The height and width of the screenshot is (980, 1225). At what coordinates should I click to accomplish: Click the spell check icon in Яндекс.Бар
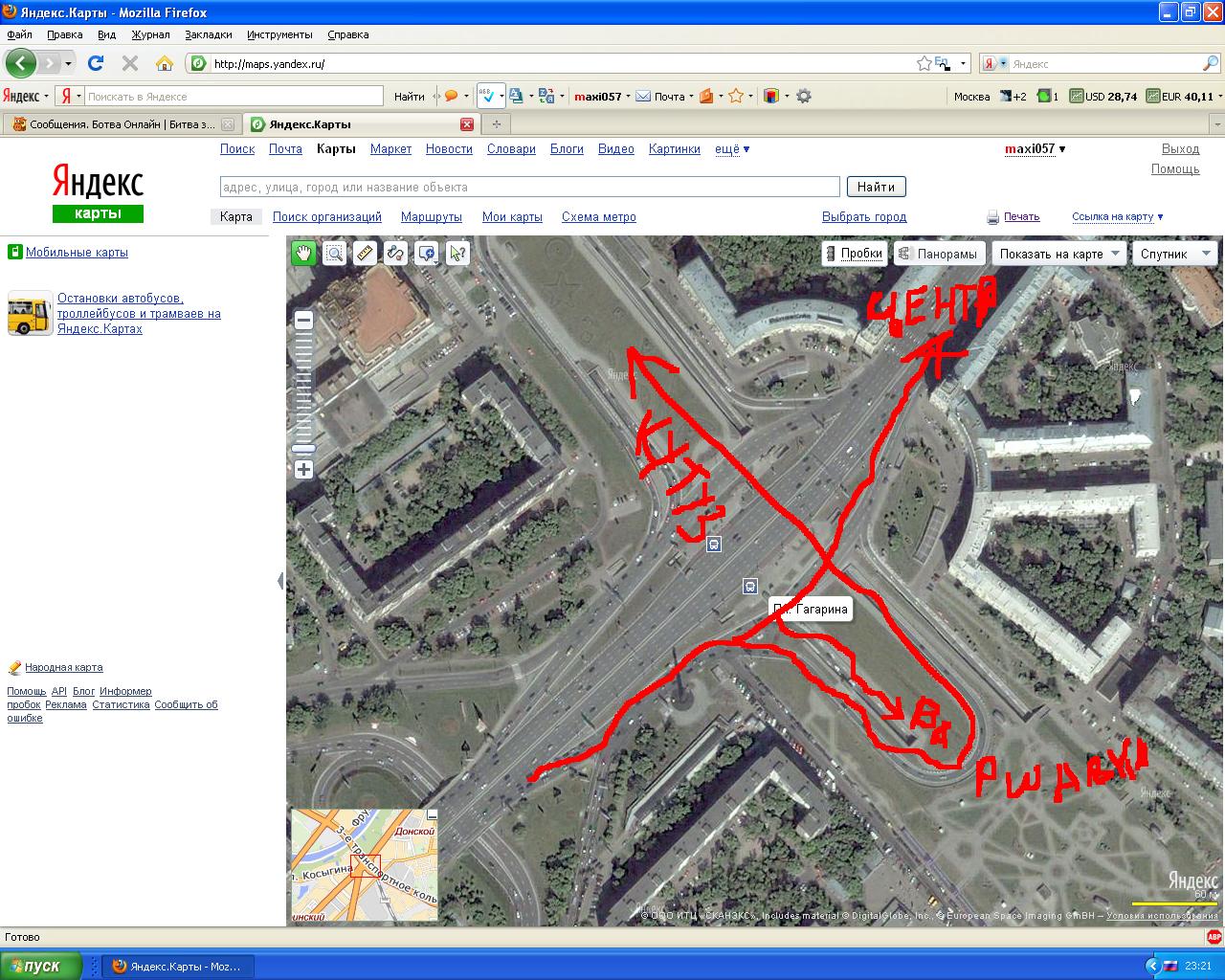486,96
